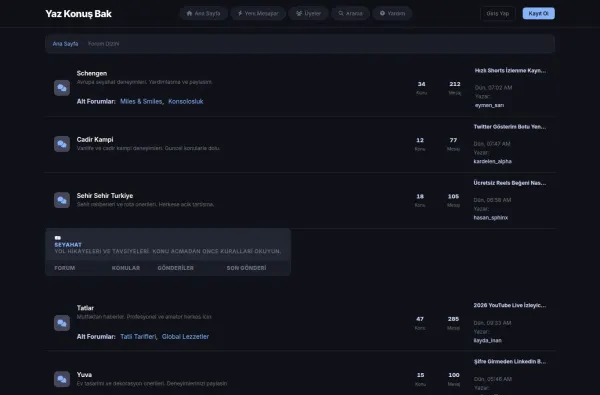Open last post 'Şifre Girmeden Linkedin B...'

[510, 362]
